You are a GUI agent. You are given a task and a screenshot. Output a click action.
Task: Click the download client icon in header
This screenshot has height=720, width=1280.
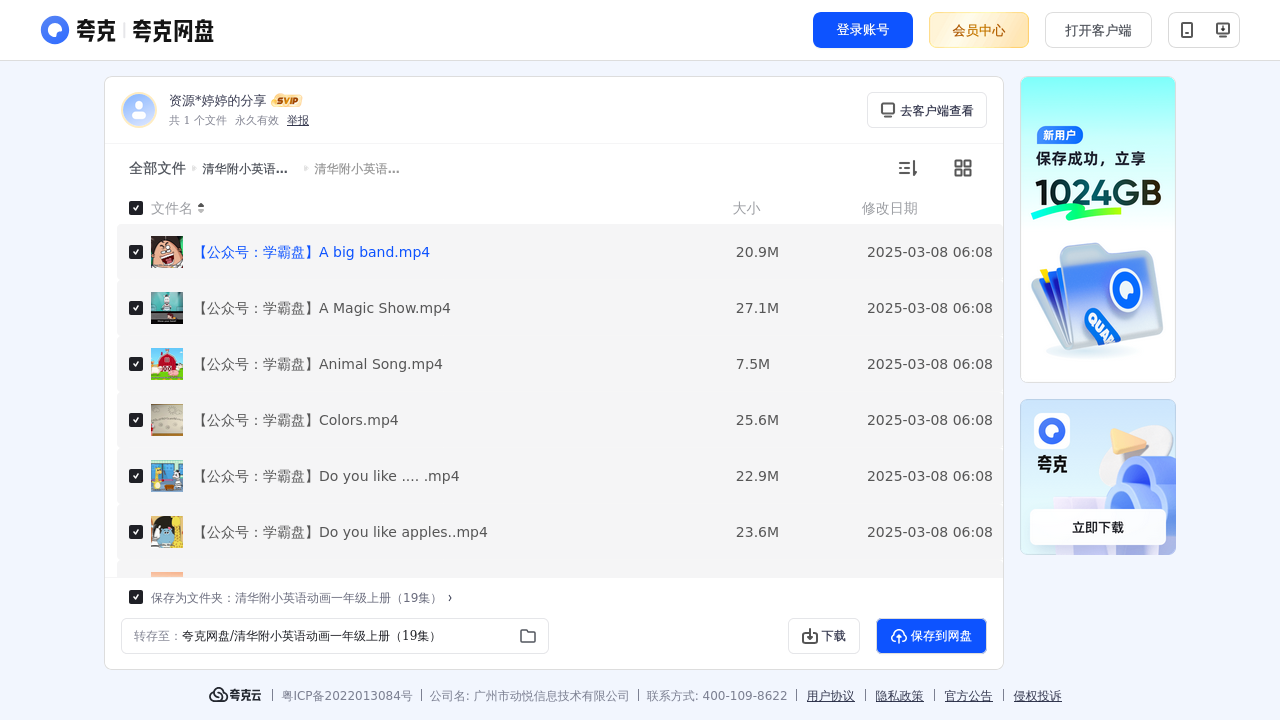(1222, 30)
